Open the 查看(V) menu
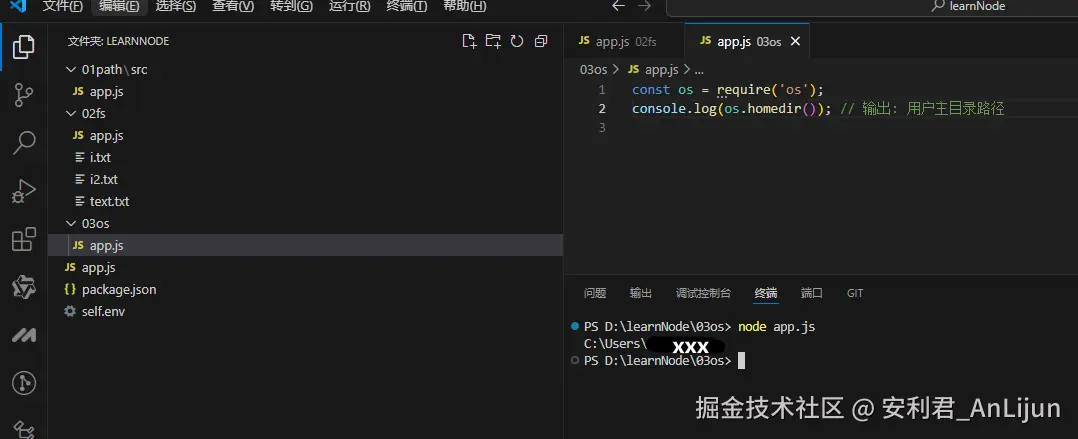 click(x=232, y=6)
